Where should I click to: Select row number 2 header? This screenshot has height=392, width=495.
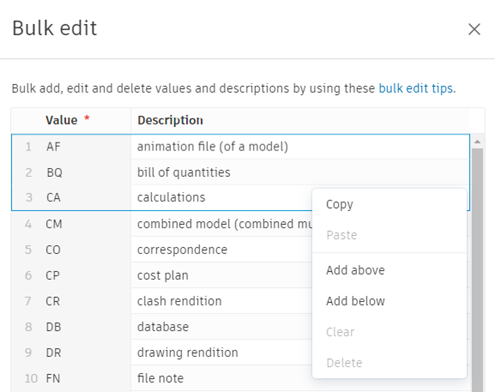[x=28, y=172]
